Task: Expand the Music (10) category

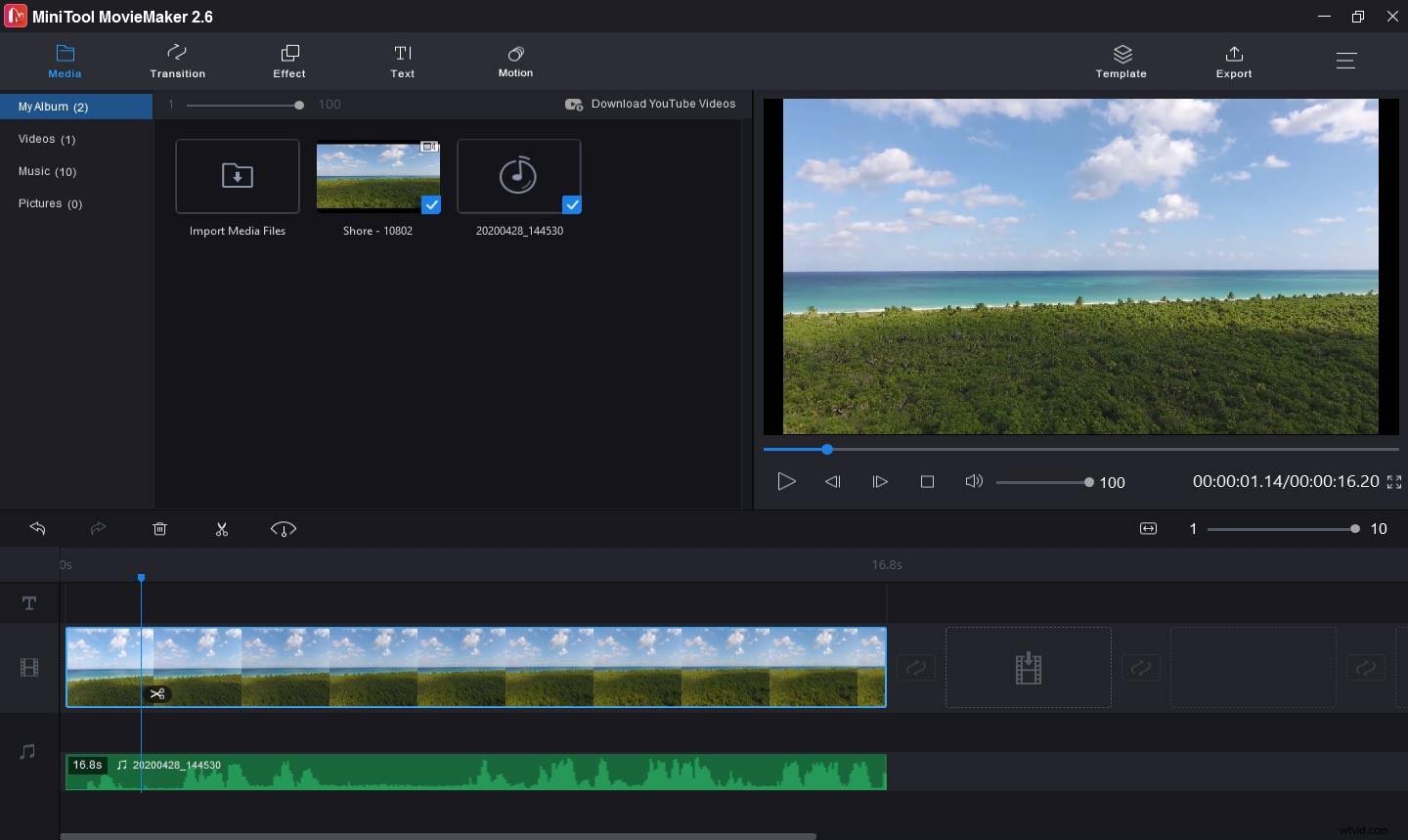Action: (x=47, y=171)
